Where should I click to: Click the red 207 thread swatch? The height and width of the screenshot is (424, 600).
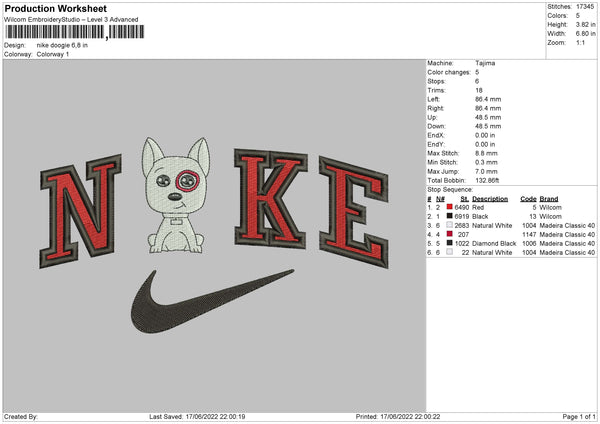coord(450,234)
